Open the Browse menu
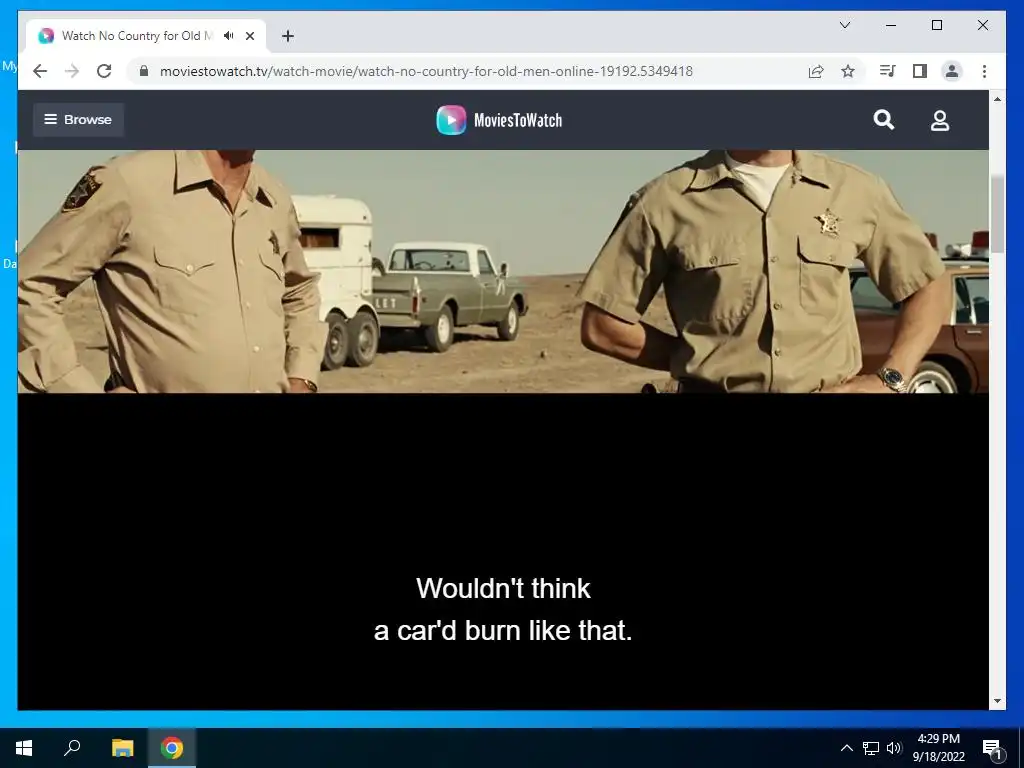1024x768 pixels. [78, 120]
